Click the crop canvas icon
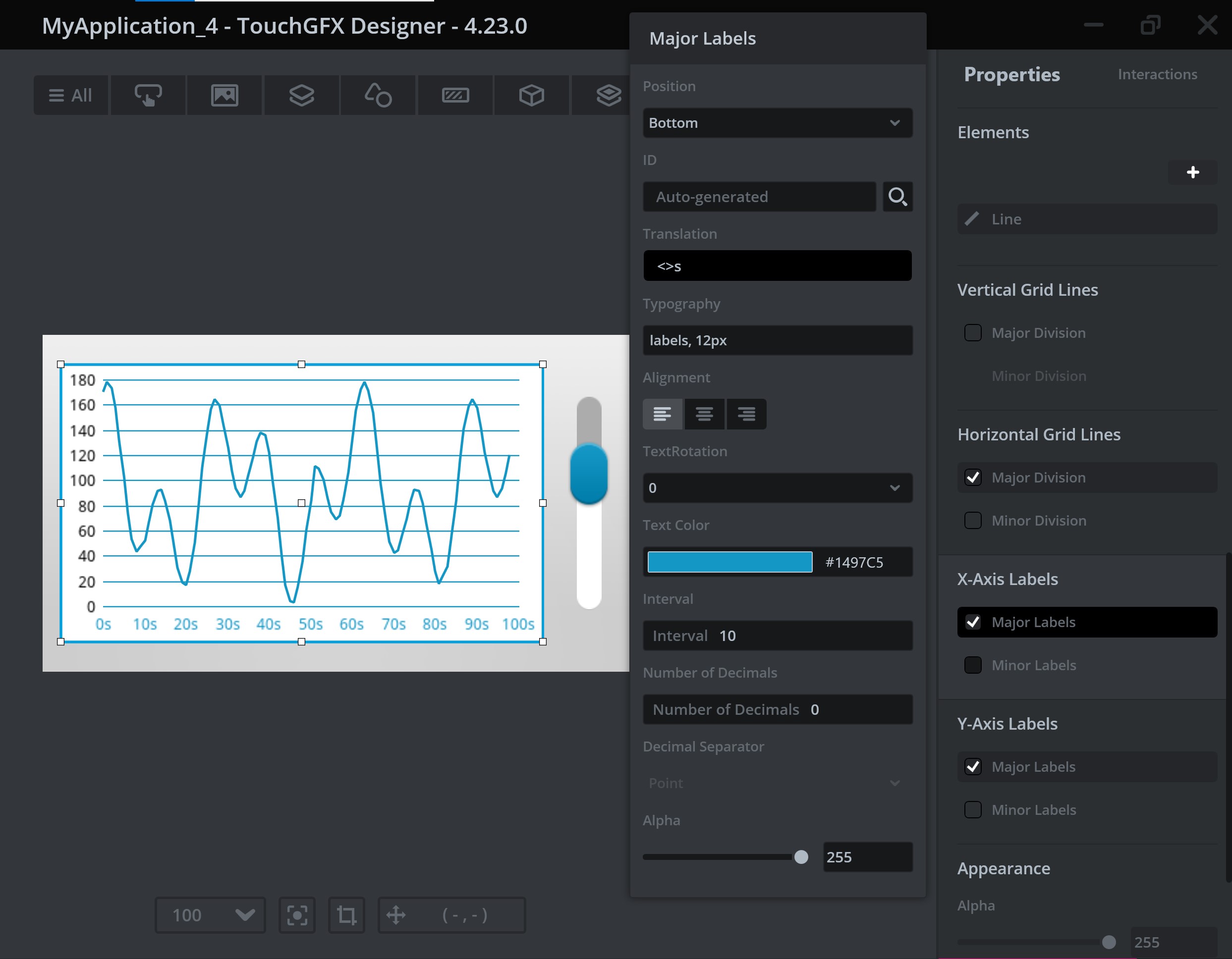 (346, 914)
